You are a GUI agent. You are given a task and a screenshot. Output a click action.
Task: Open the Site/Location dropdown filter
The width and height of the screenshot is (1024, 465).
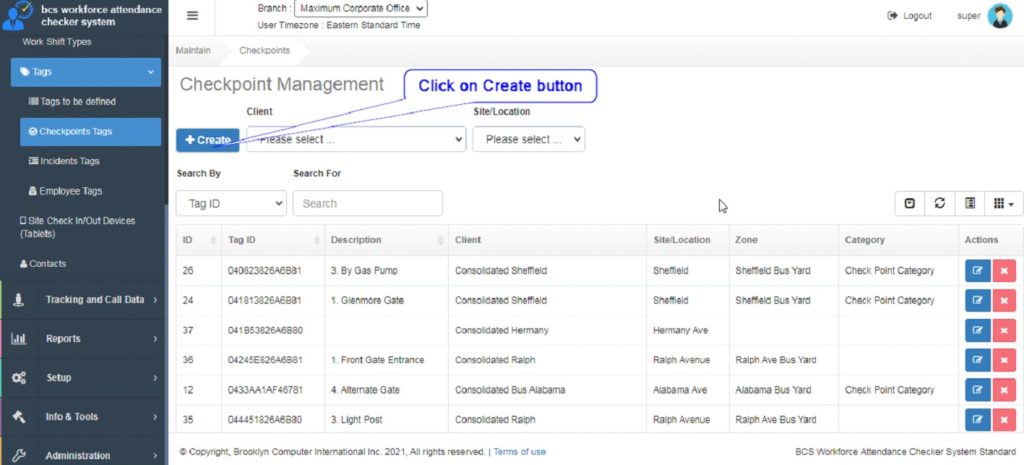click(528, 140)
